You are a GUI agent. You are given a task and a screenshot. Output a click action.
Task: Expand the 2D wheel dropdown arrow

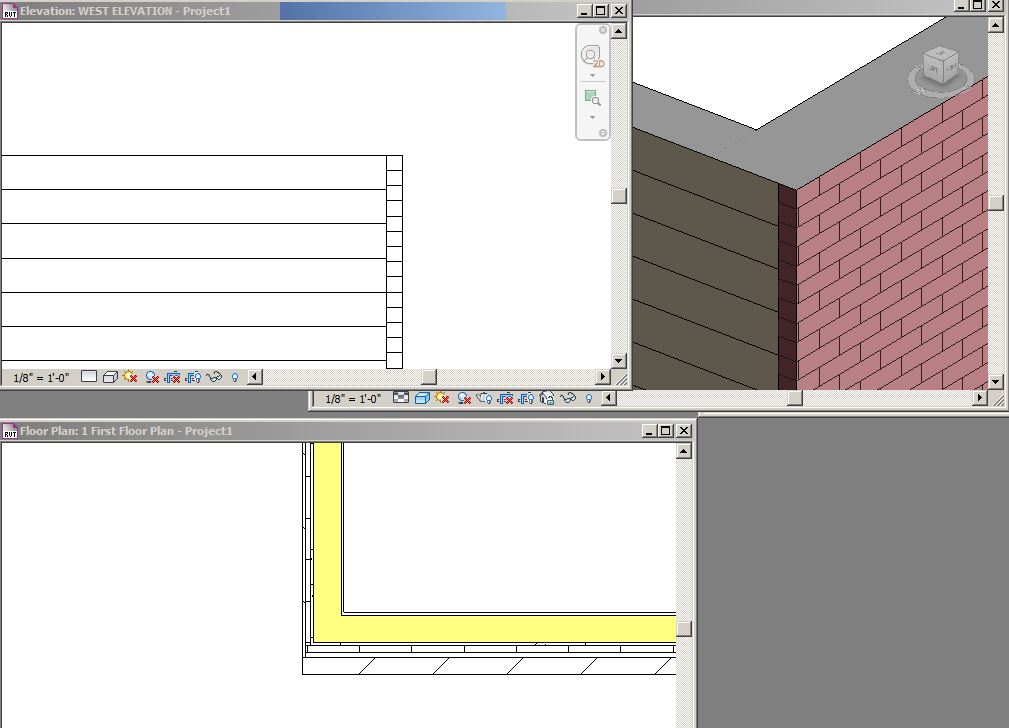(592, 76)
